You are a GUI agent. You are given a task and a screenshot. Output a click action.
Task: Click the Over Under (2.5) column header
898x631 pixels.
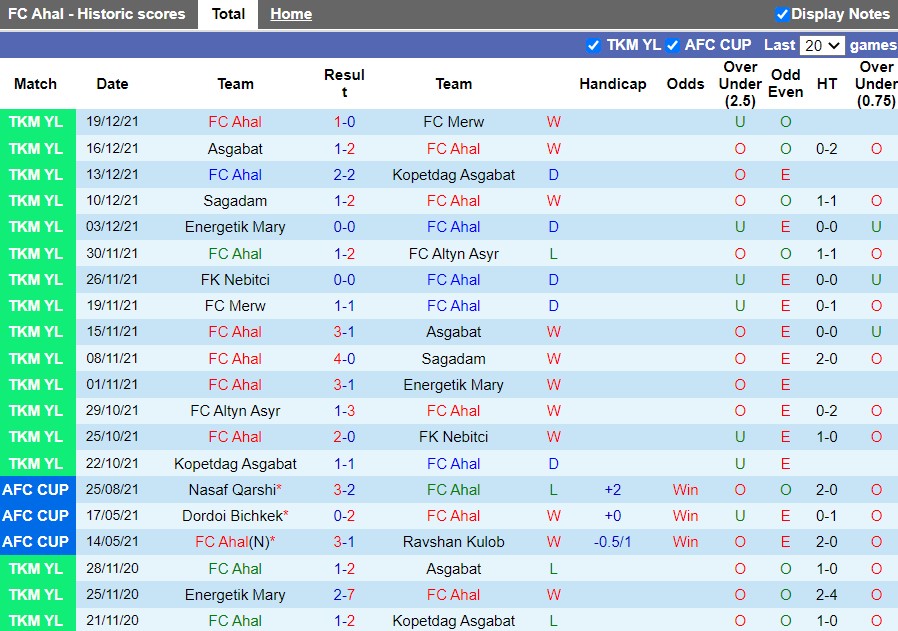pos(740,84)
